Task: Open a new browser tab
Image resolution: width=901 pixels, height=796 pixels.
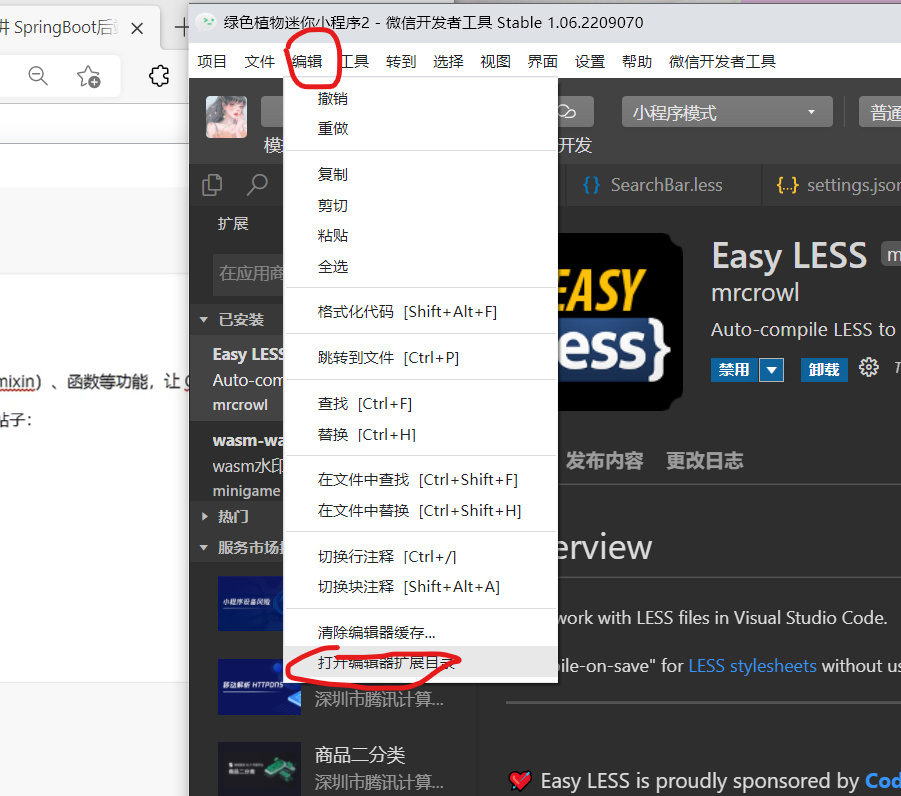Action: click(181, 27)
